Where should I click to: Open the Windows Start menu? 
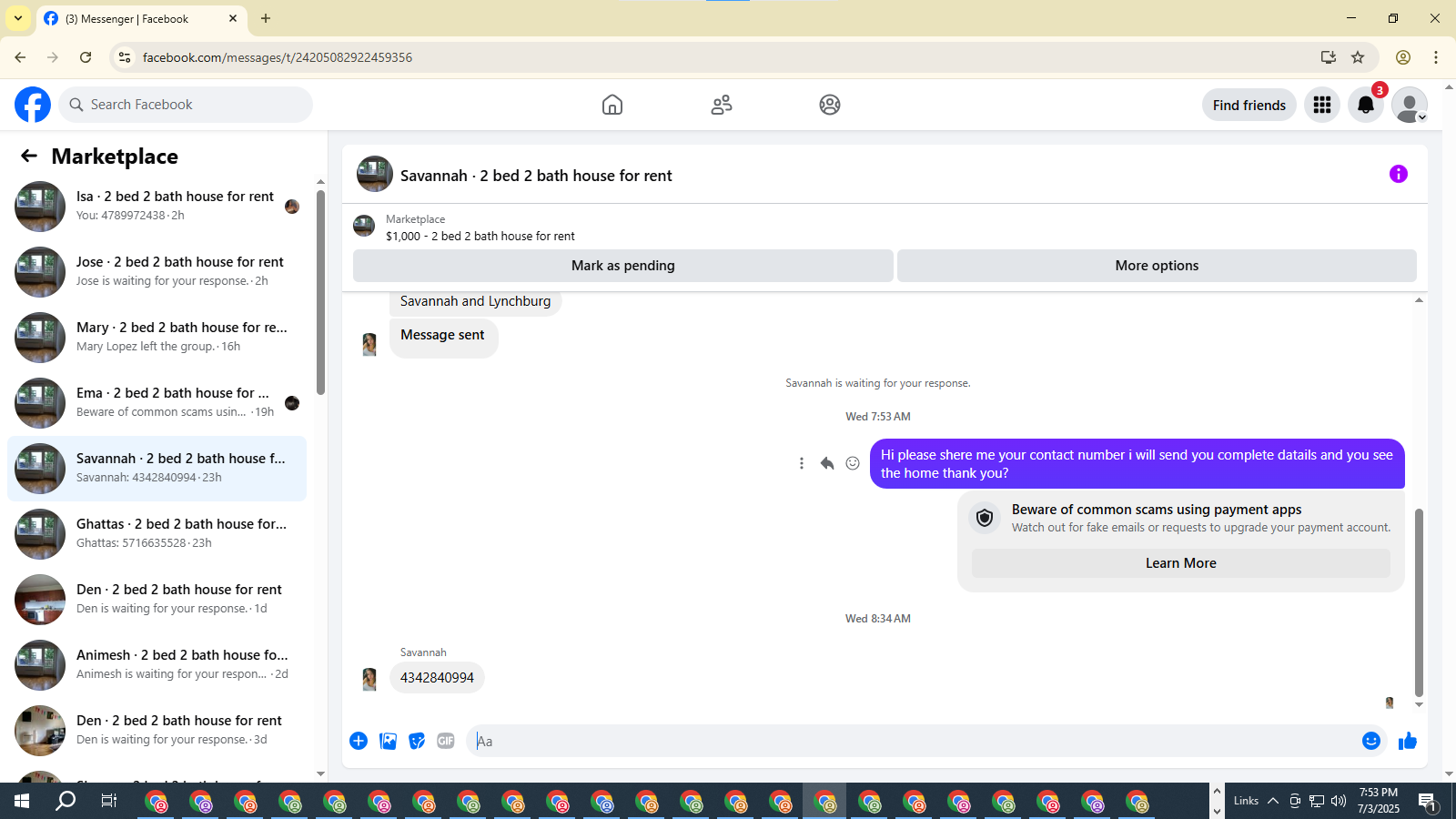[22, 801]
